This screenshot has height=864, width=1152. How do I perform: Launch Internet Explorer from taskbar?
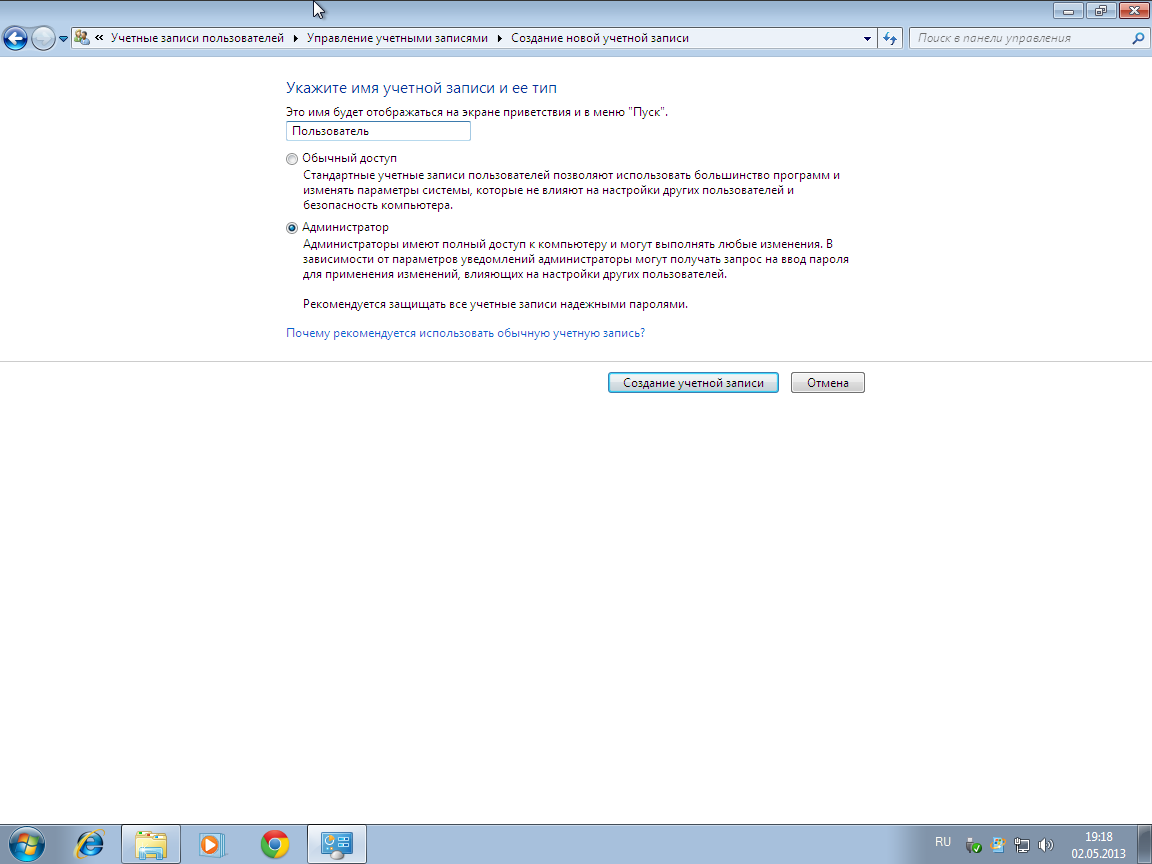click(x=90, y=844)
